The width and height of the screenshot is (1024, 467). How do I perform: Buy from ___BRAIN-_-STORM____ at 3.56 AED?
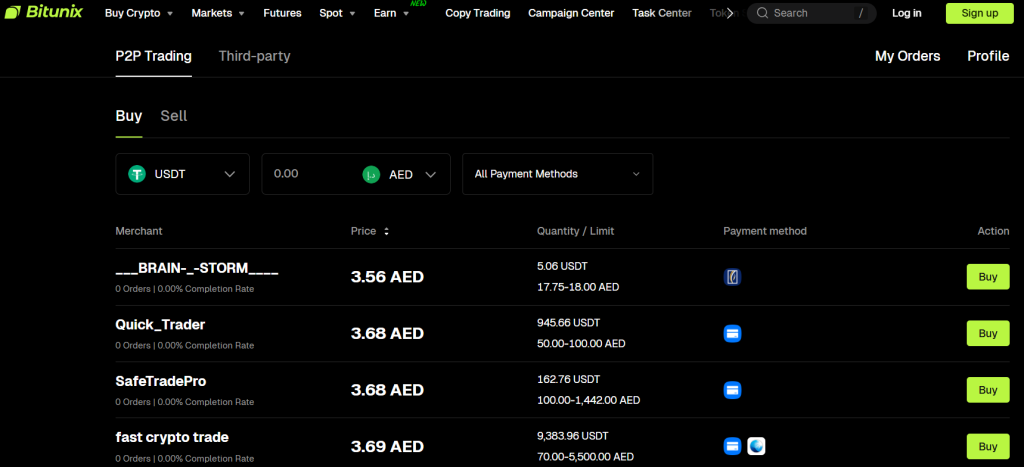point(988,277)
